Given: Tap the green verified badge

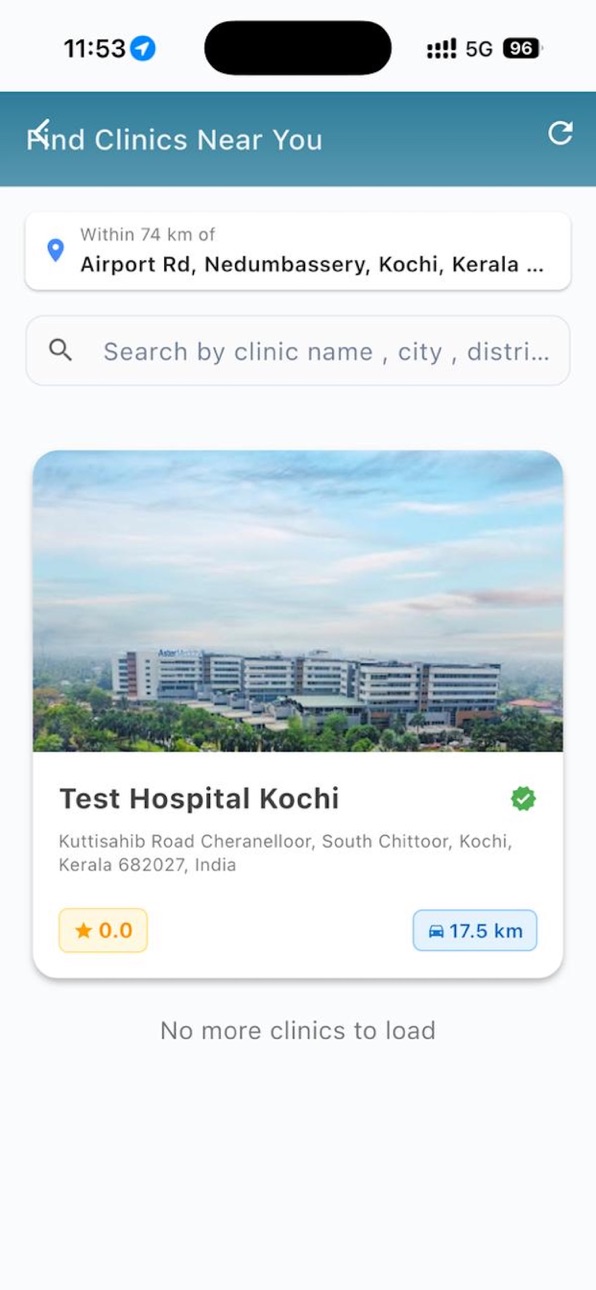Looking at the screenshot, I should pos(523,798).
